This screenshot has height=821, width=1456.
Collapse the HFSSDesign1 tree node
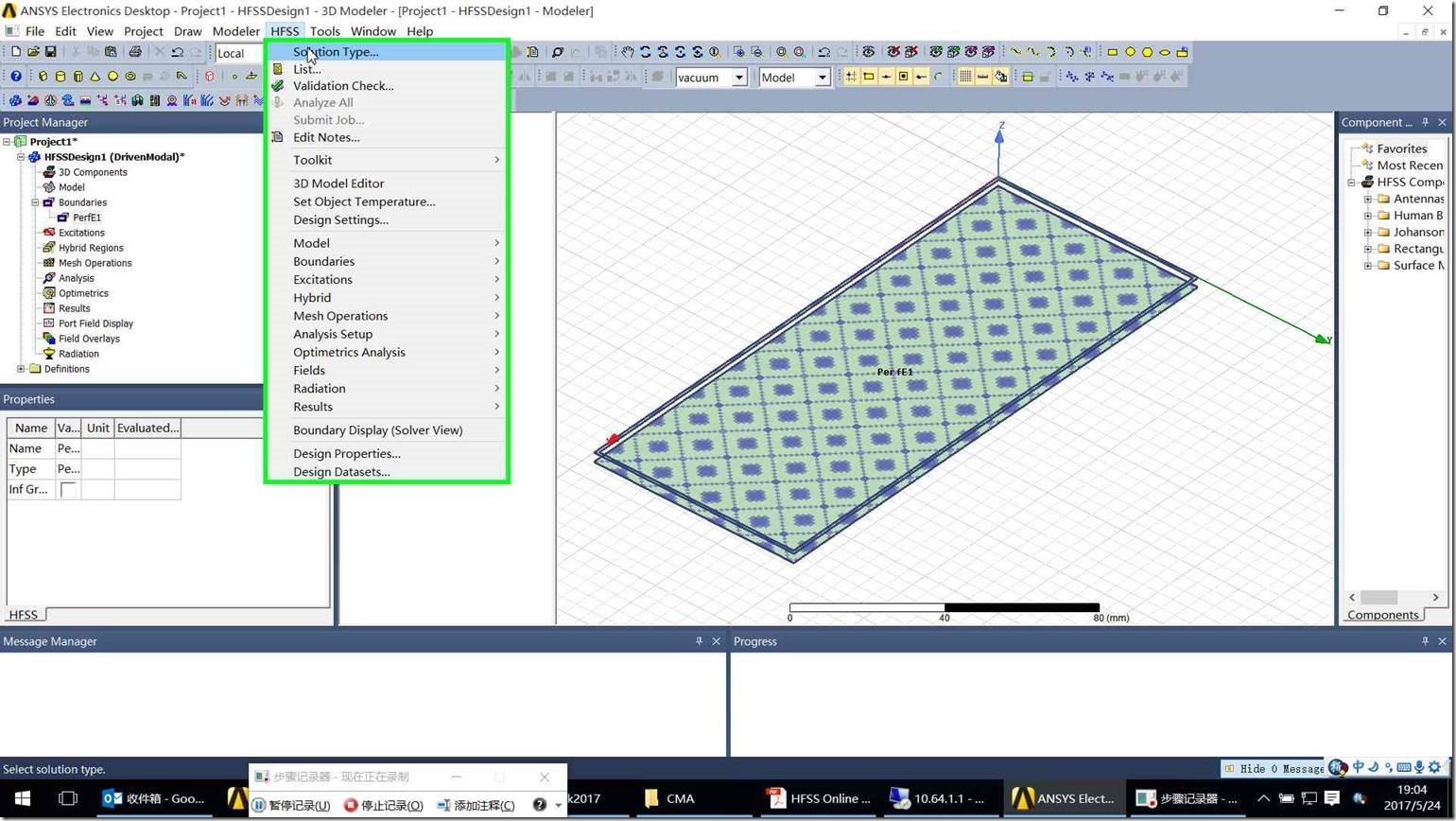point(21,157)
